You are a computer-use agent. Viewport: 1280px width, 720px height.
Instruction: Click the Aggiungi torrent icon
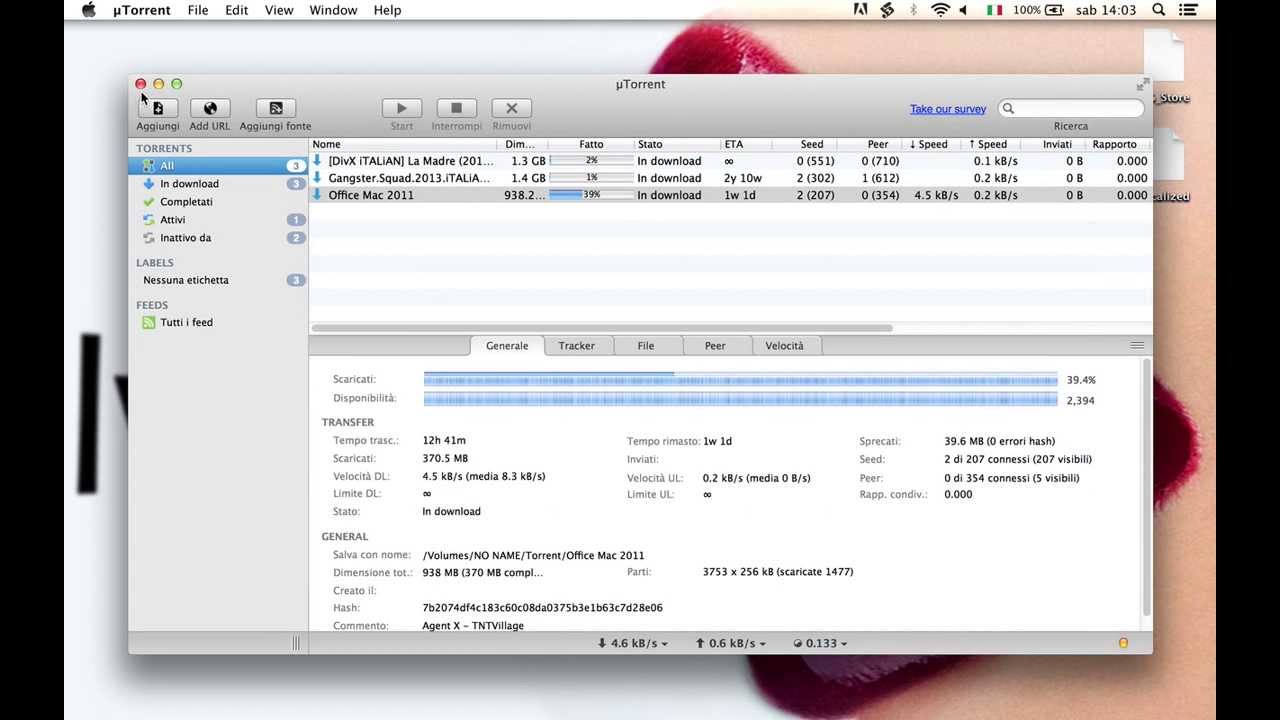pos(158,108)
